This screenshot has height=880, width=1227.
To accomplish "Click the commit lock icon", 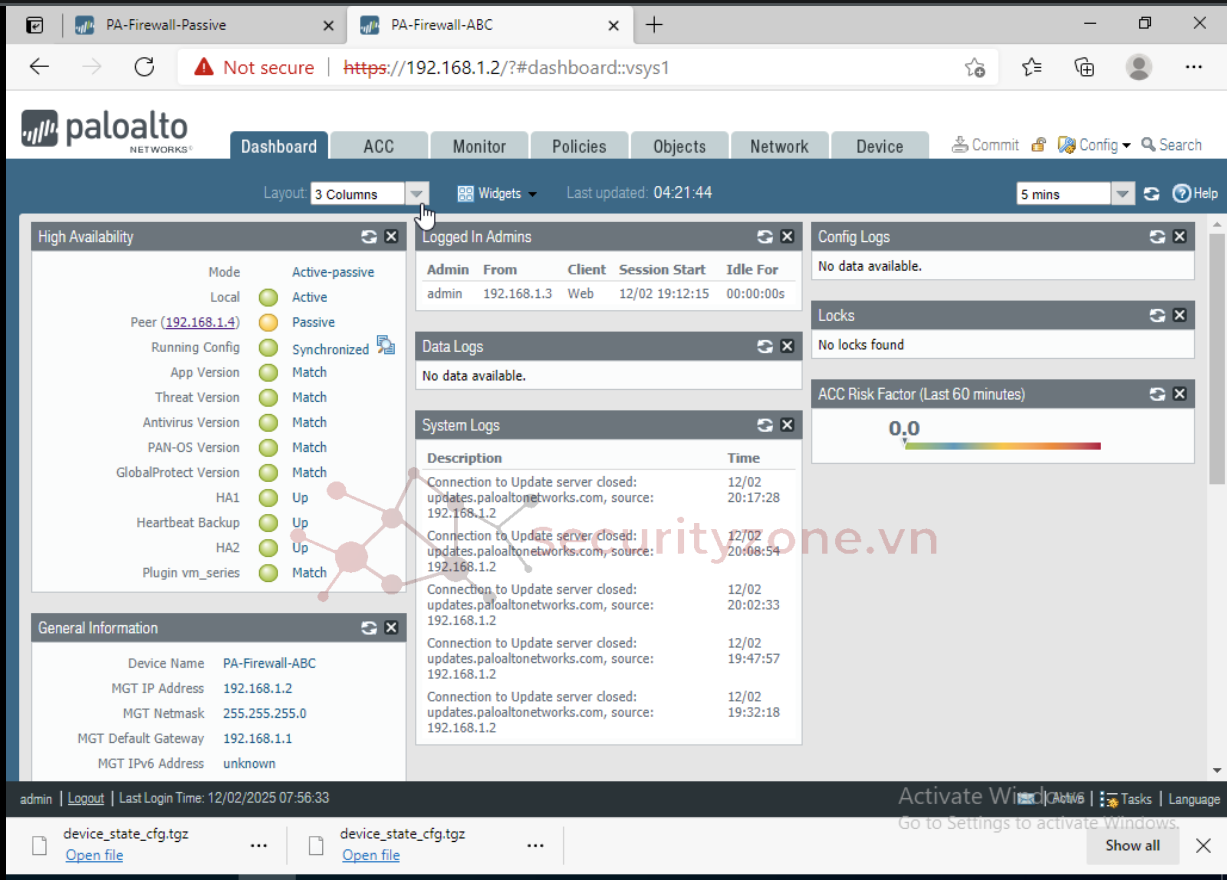I will point(1039,145).
